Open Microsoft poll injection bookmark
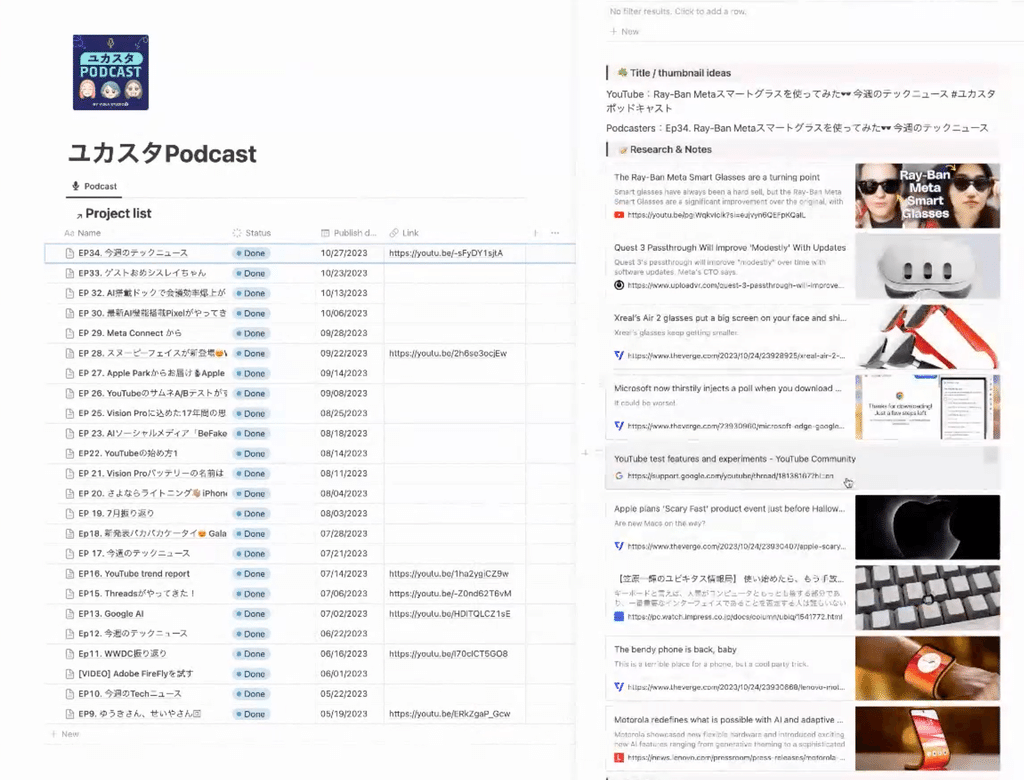 click(x=729, y=407)
